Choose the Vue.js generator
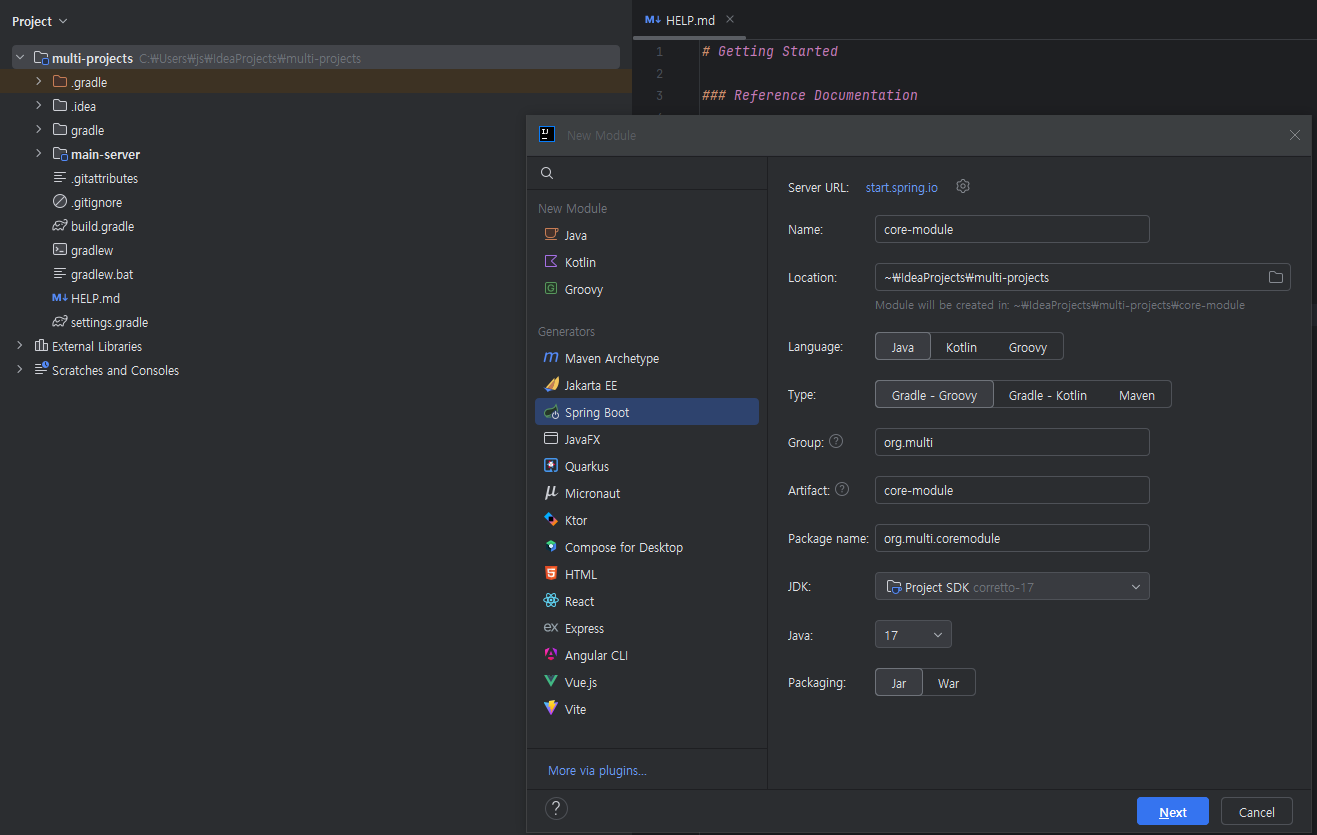Image resolution: width=1317 pixels, height=835 pixels. pyautogui.click(x=647, y=682)
